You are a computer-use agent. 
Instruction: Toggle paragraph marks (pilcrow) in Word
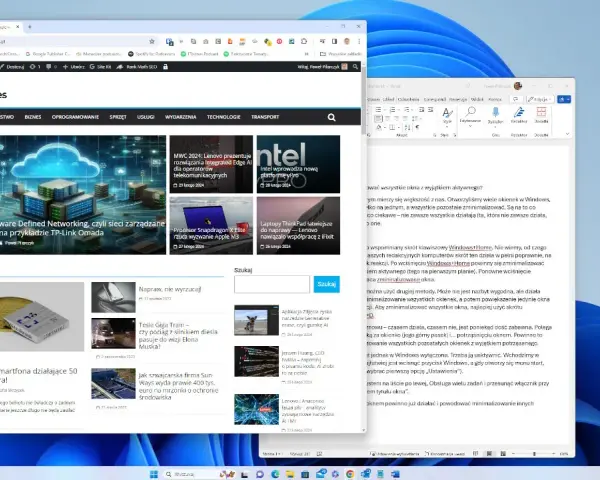(417, 127)
